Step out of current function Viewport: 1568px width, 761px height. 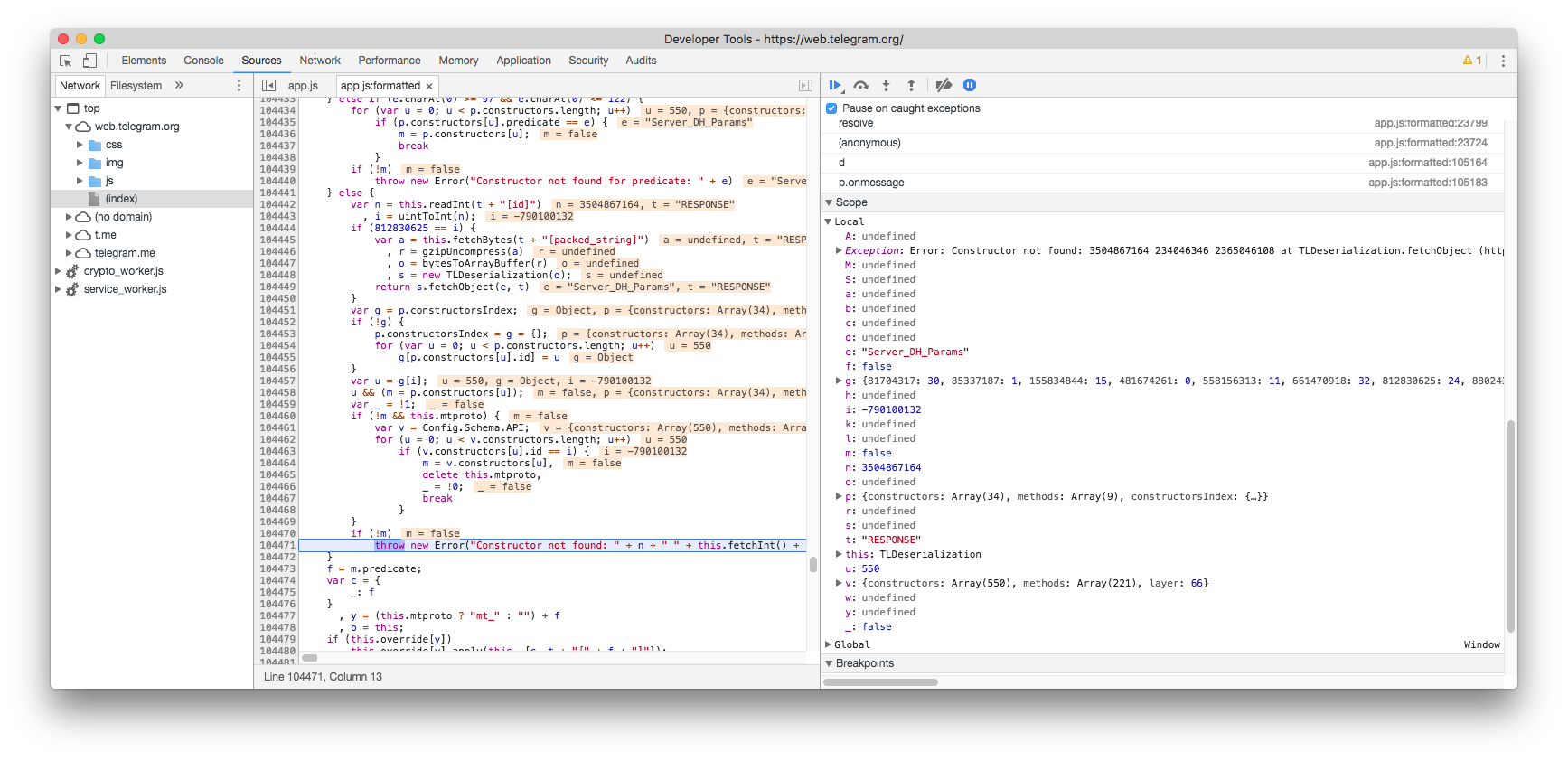[x=911, y=85]
